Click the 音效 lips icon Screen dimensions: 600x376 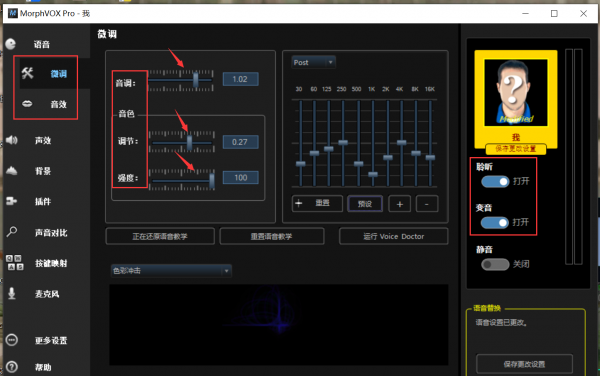tap(27, 104)
